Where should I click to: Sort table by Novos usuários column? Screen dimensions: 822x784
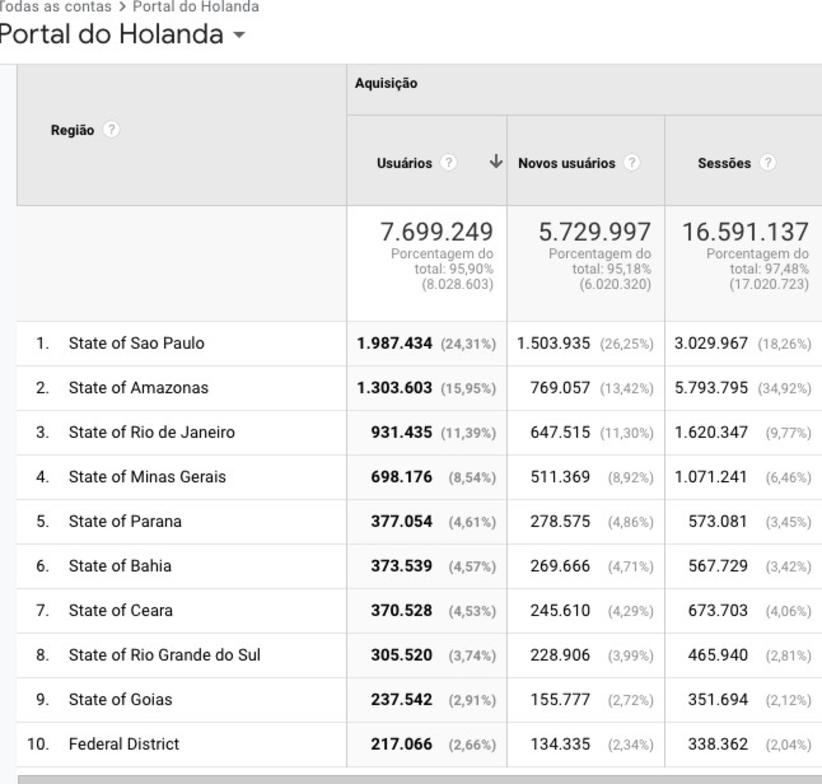(x=566, y=163)
